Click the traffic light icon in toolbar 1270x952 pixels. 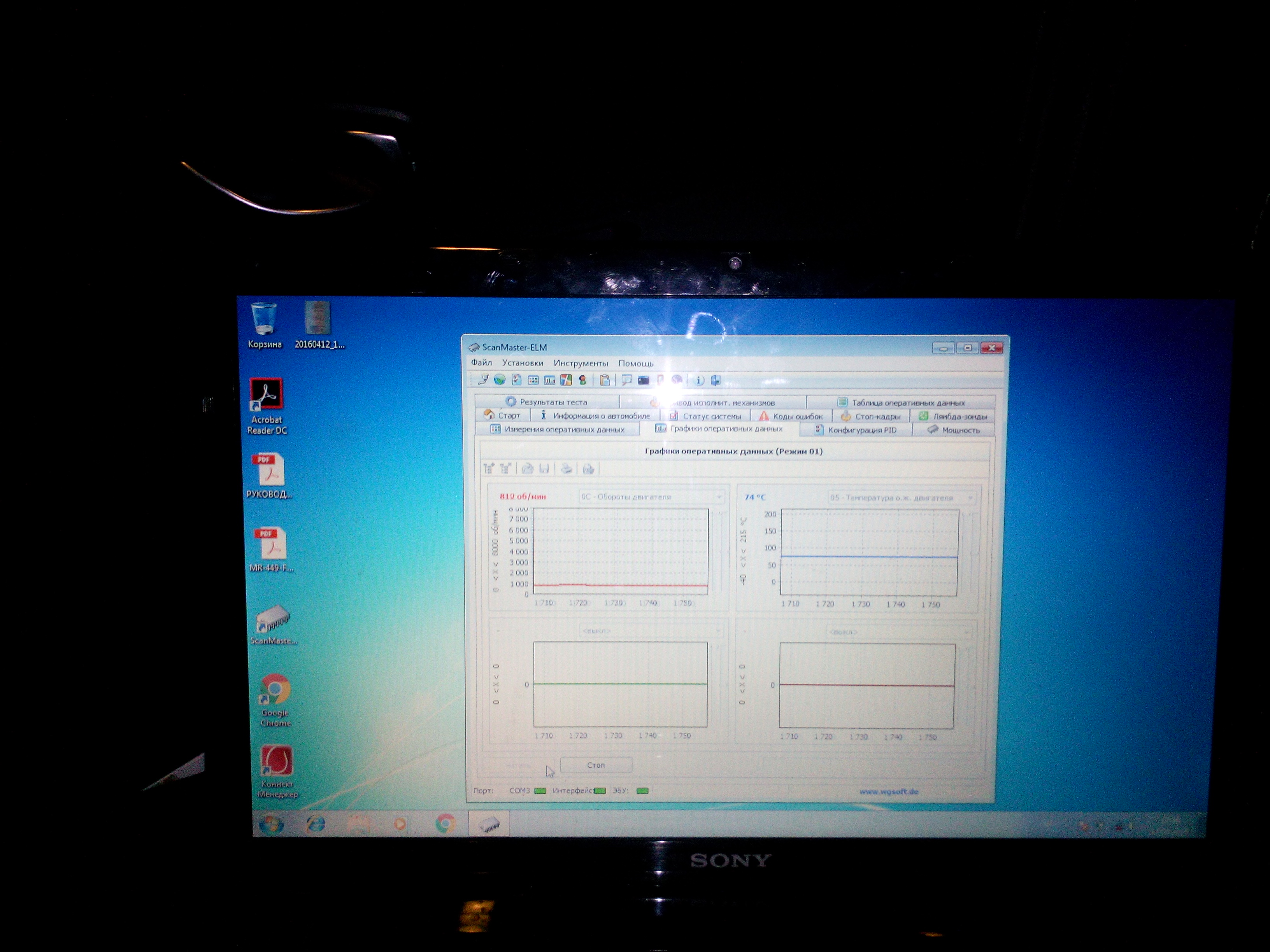(583, 380)
